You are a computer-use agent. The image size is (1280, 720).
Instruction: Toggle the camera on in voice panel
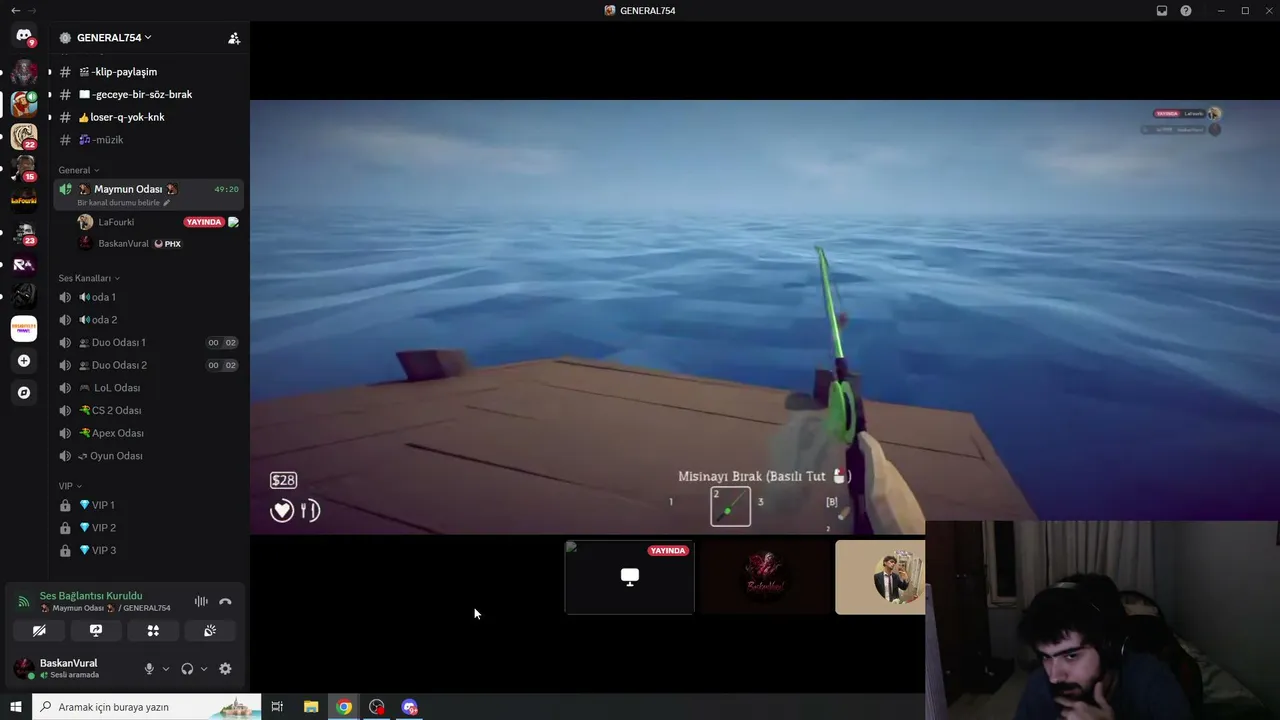click(x=39, y=631)
